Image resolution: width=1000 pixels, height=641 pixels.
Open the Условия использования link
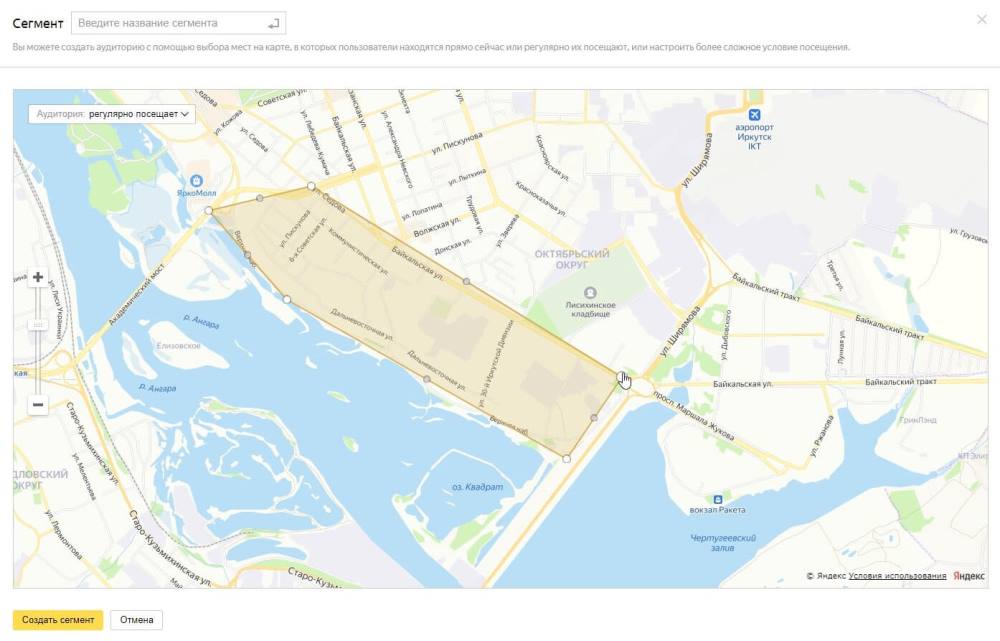pyautogui.click(x=897, y=576)
